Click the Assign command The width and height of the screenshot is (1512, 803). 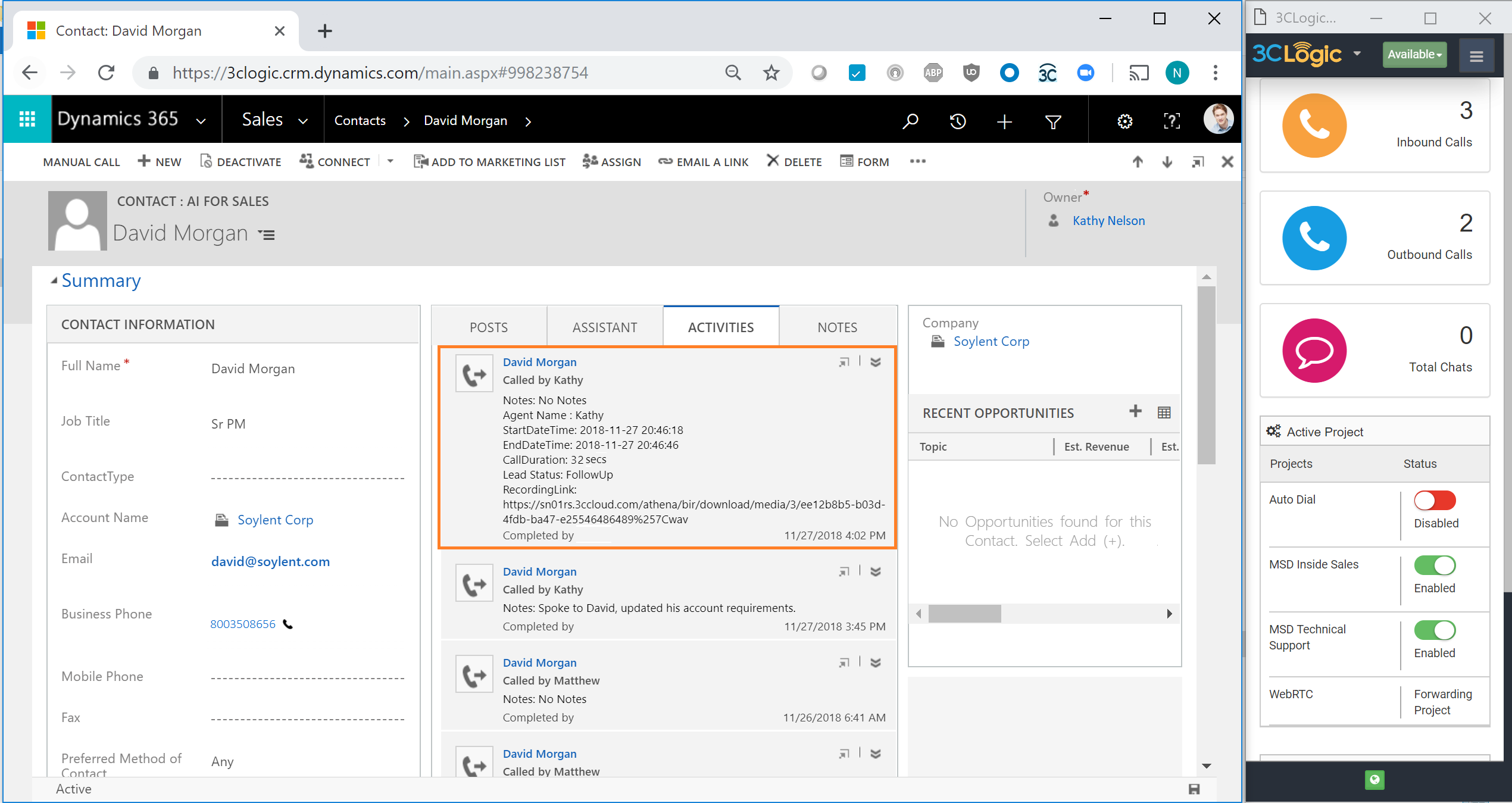click(612, 162)
